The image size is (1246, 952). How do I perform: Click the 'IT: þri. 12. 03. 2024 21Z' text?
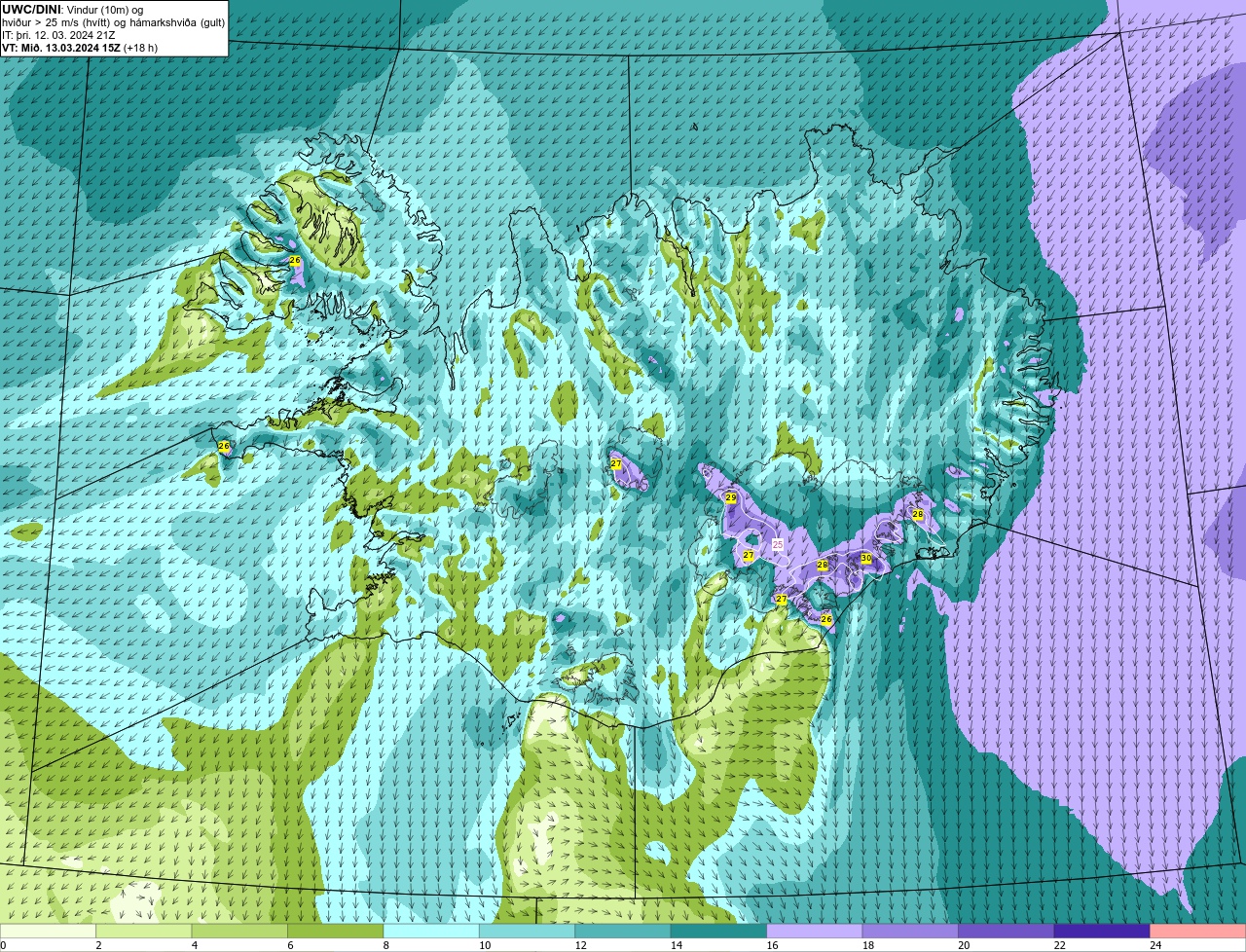tap(58, 35)
